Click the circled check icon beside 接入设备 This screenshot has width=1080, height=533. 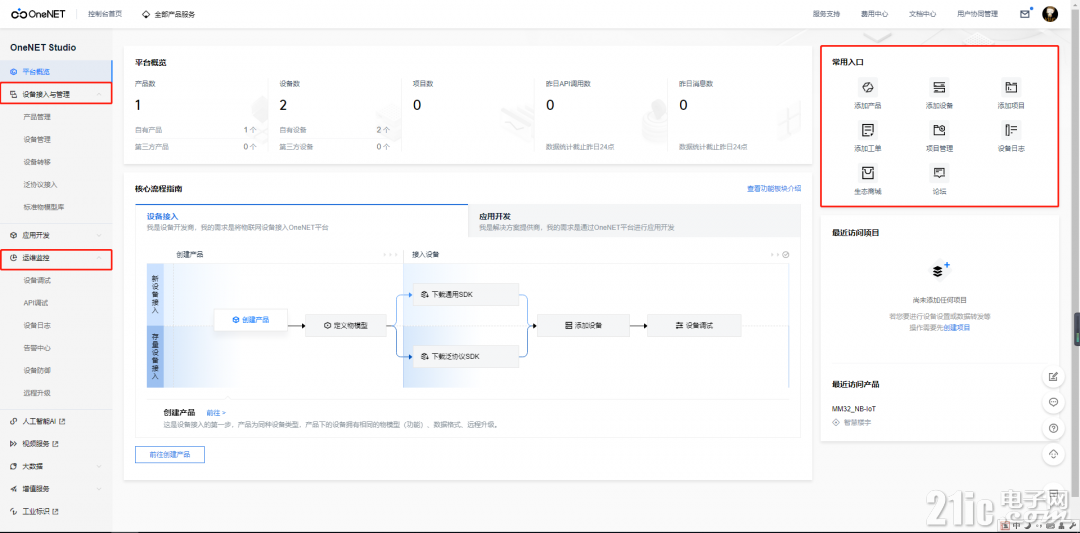click(x=785, y=254)
